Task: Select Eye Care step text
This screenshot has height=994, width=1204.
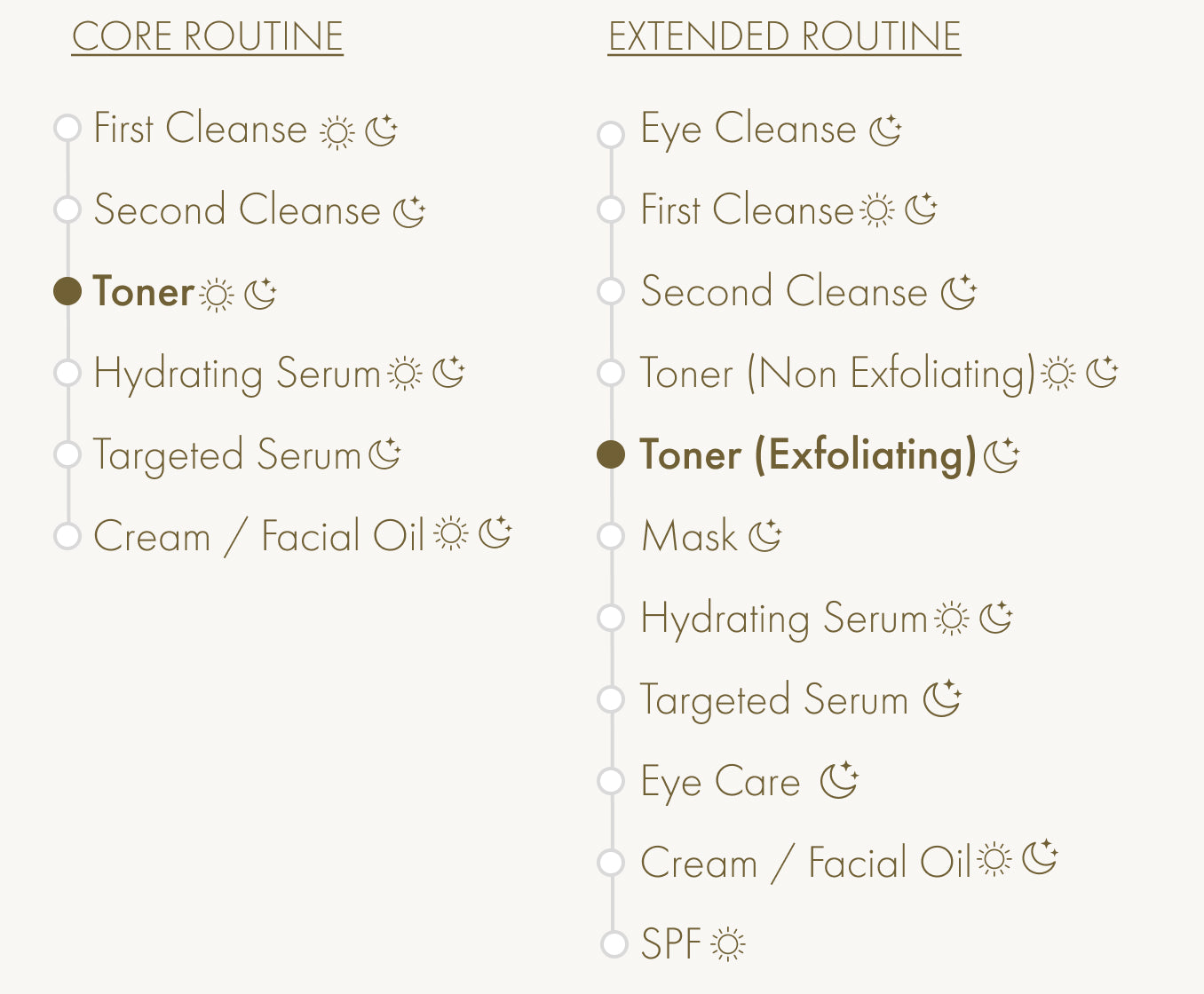Action: pos(720,782)
